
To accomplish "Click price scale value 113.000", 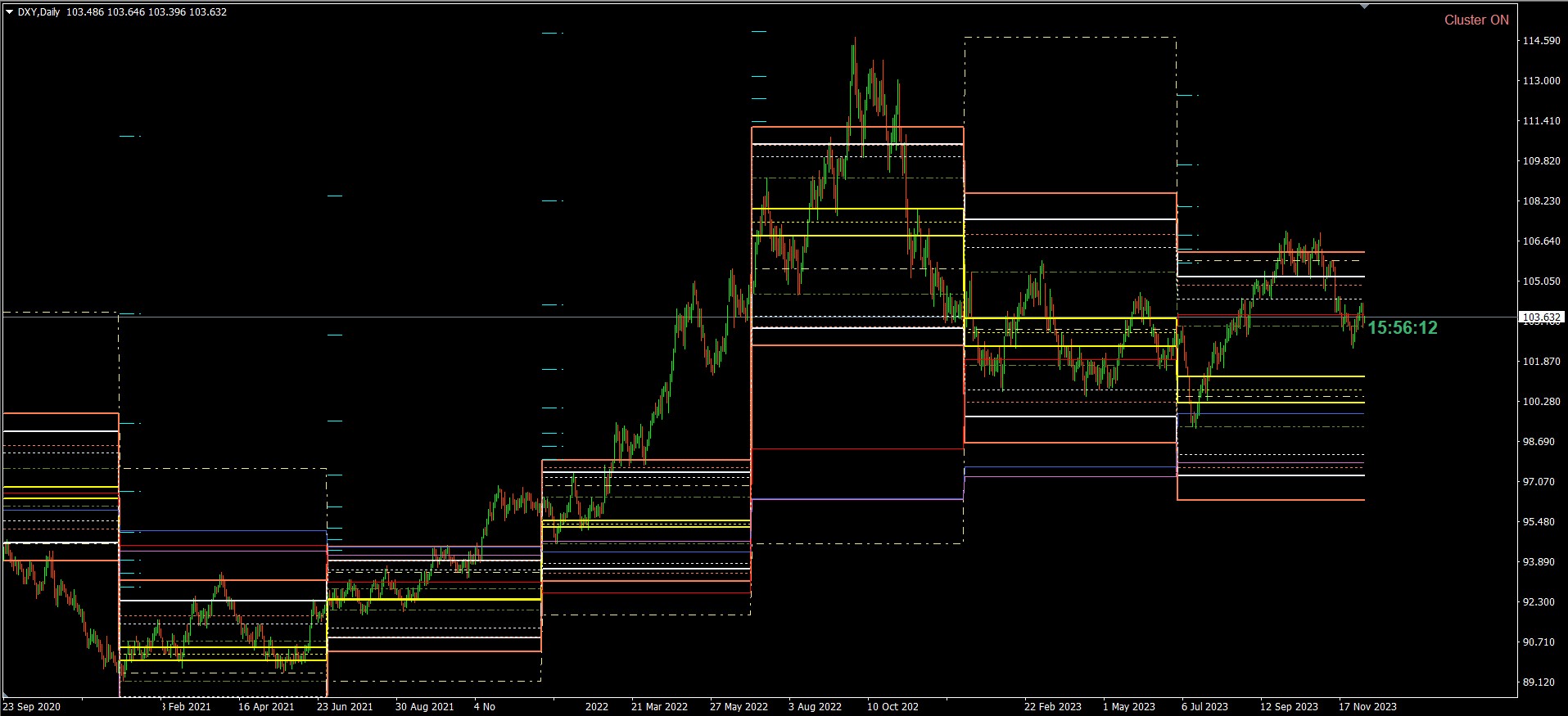I will 1540,81.
